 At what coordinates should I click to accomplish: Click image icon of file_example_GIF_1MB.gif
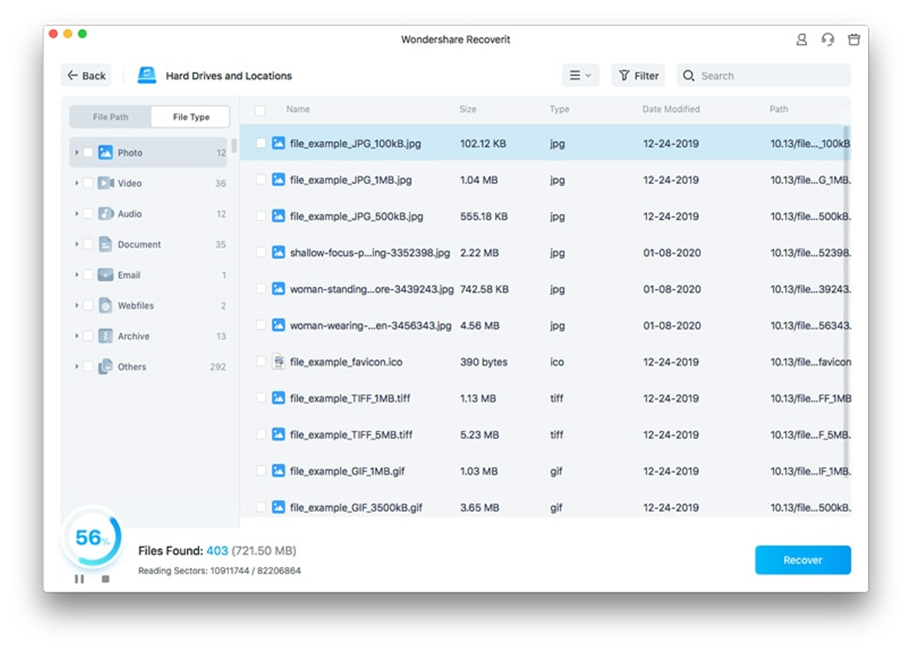(x=278, y=471)
